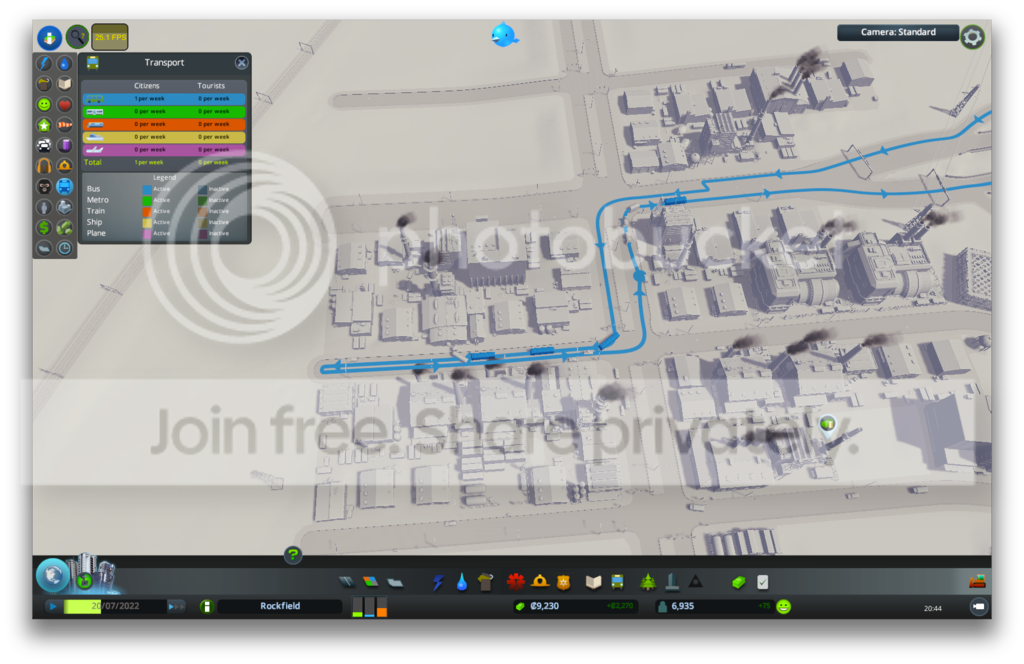Open the options gear menu
Viewport: 1024px width, 664px height.
972,37
